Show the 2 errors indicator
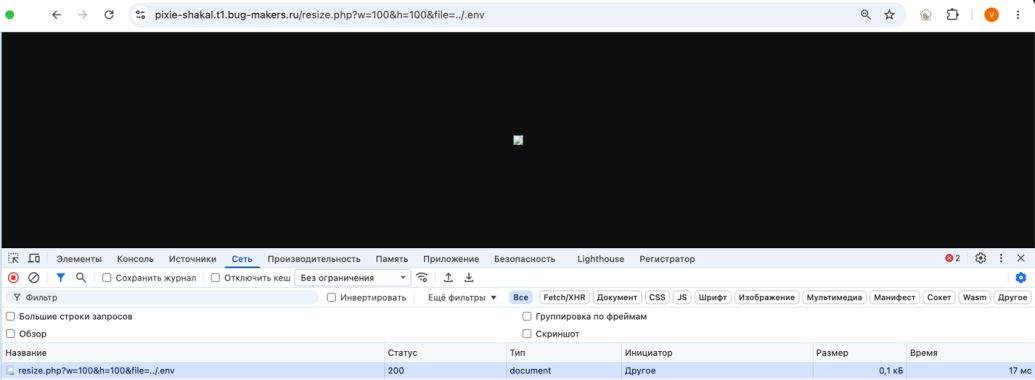 tap(952, 258)
